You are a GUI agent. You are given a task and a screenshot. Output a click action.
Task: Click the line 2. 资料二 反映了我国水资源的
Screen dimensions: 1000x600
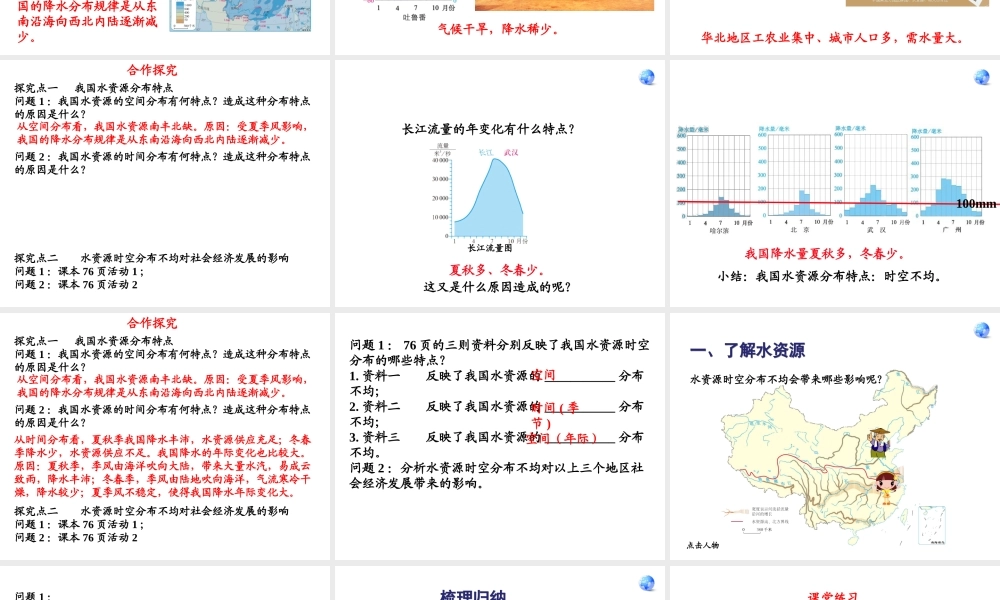point(445,406)
